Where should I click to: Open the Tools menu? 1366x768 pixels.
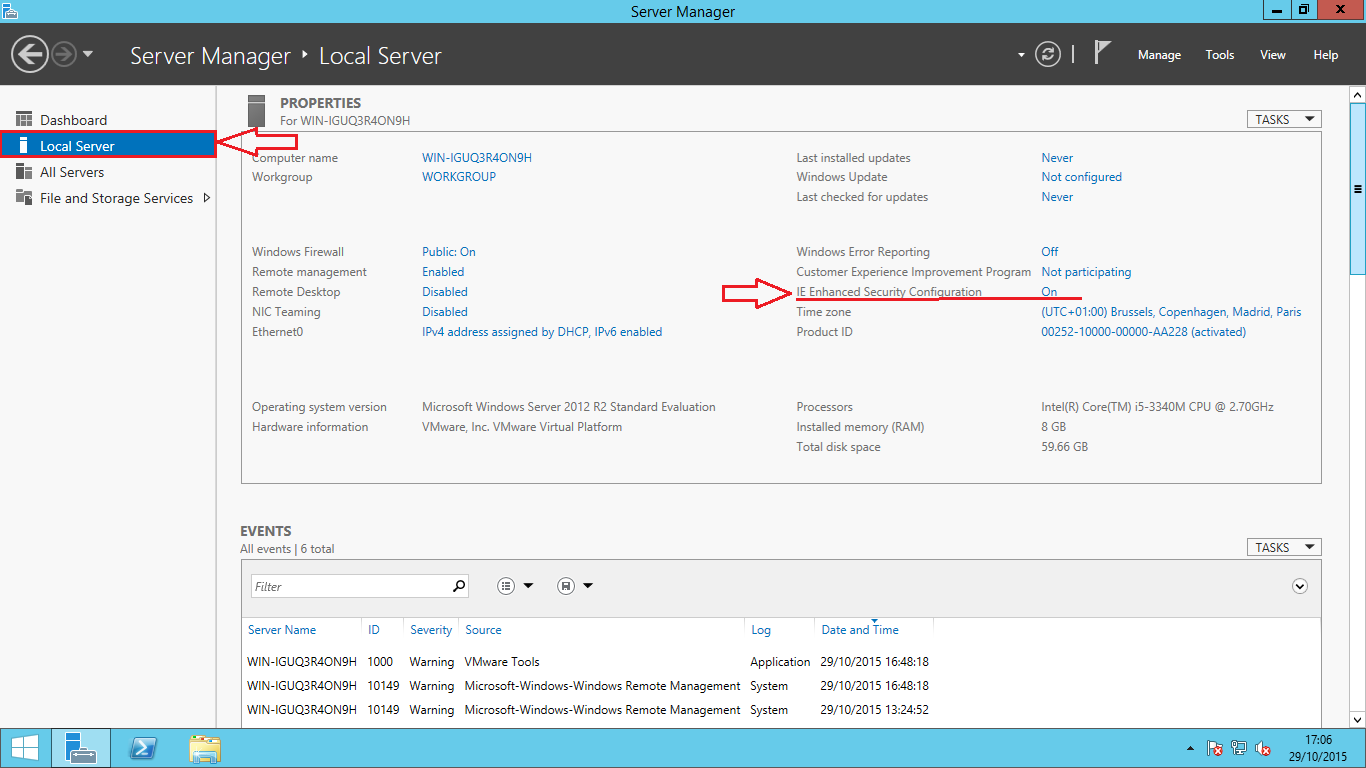click(x=1219, y=55)
